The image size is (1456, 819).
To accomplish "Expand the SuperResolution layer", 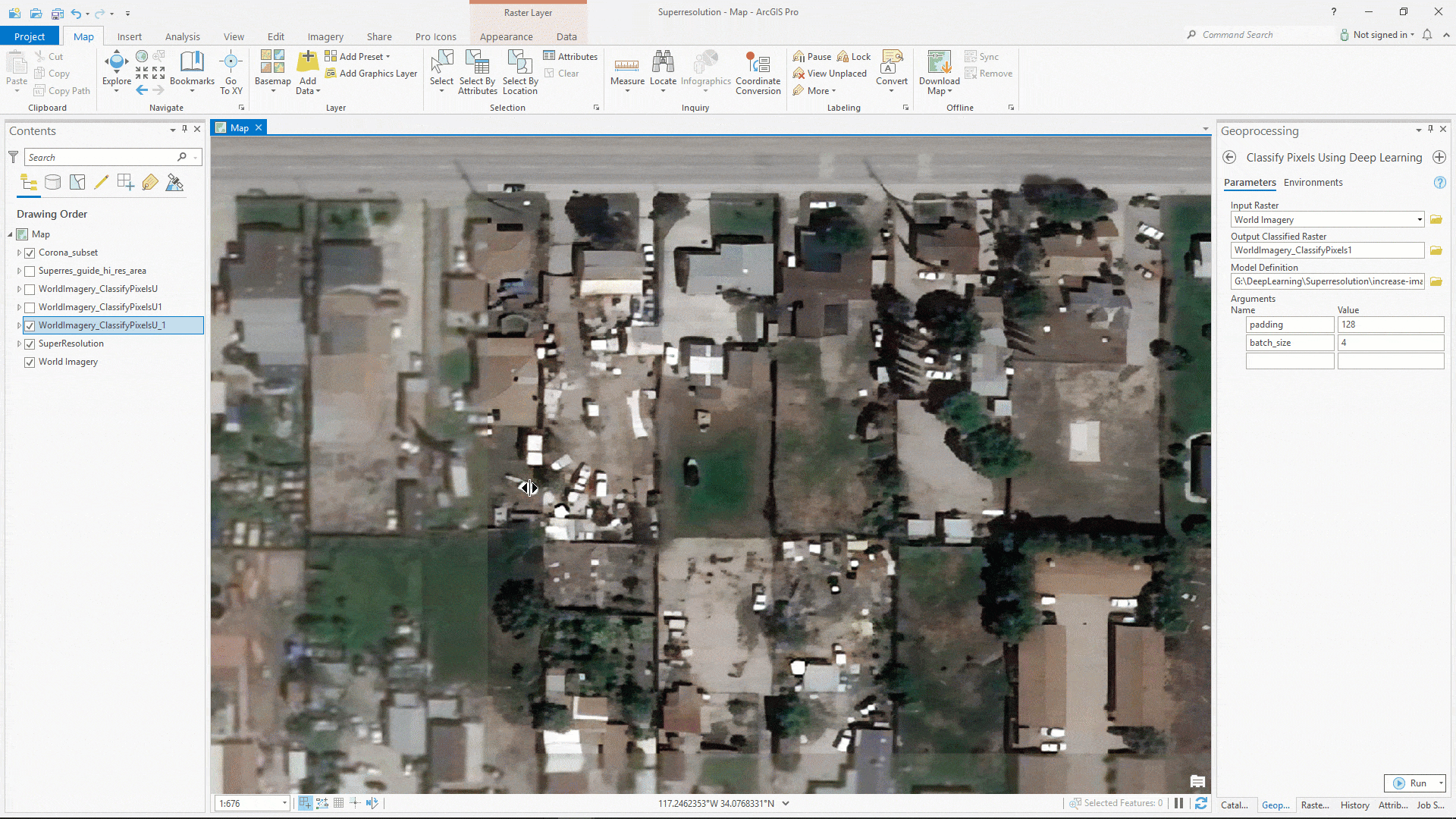I will coord(19,344).
